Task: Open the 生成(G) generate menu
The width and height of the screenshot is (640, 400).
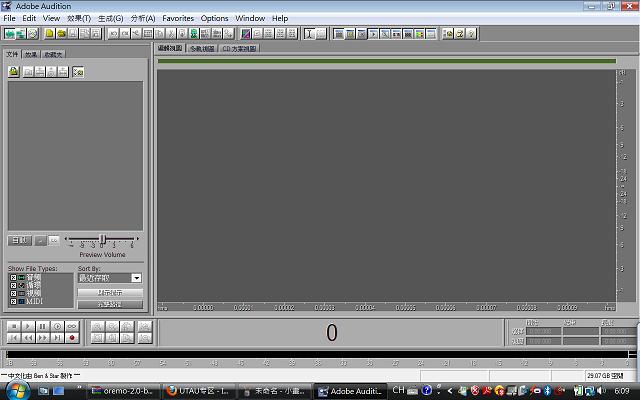Action: tap(111, 18)
